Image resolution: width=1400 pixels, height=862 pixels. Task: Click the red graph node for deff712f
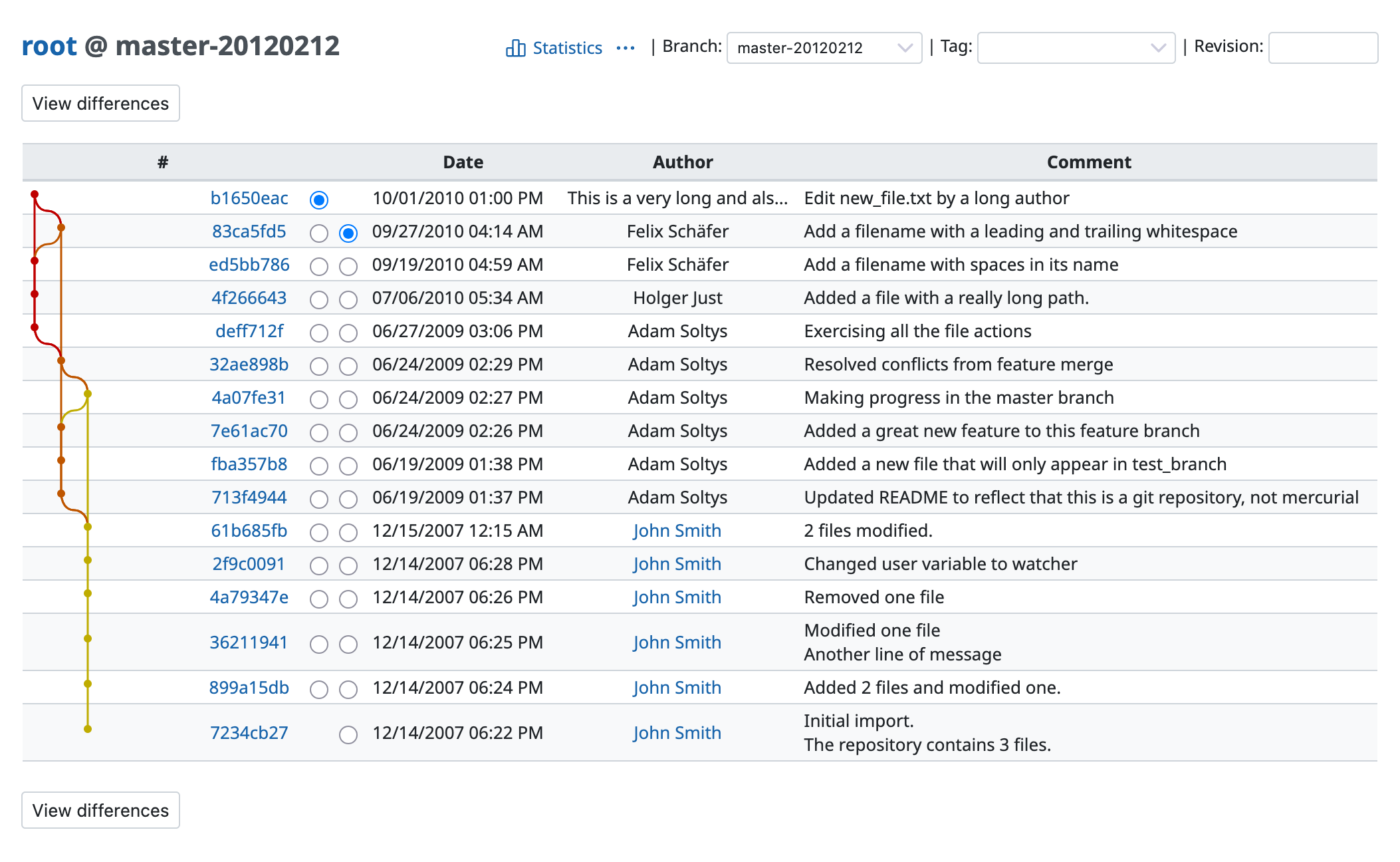click(x=35, y=327)
